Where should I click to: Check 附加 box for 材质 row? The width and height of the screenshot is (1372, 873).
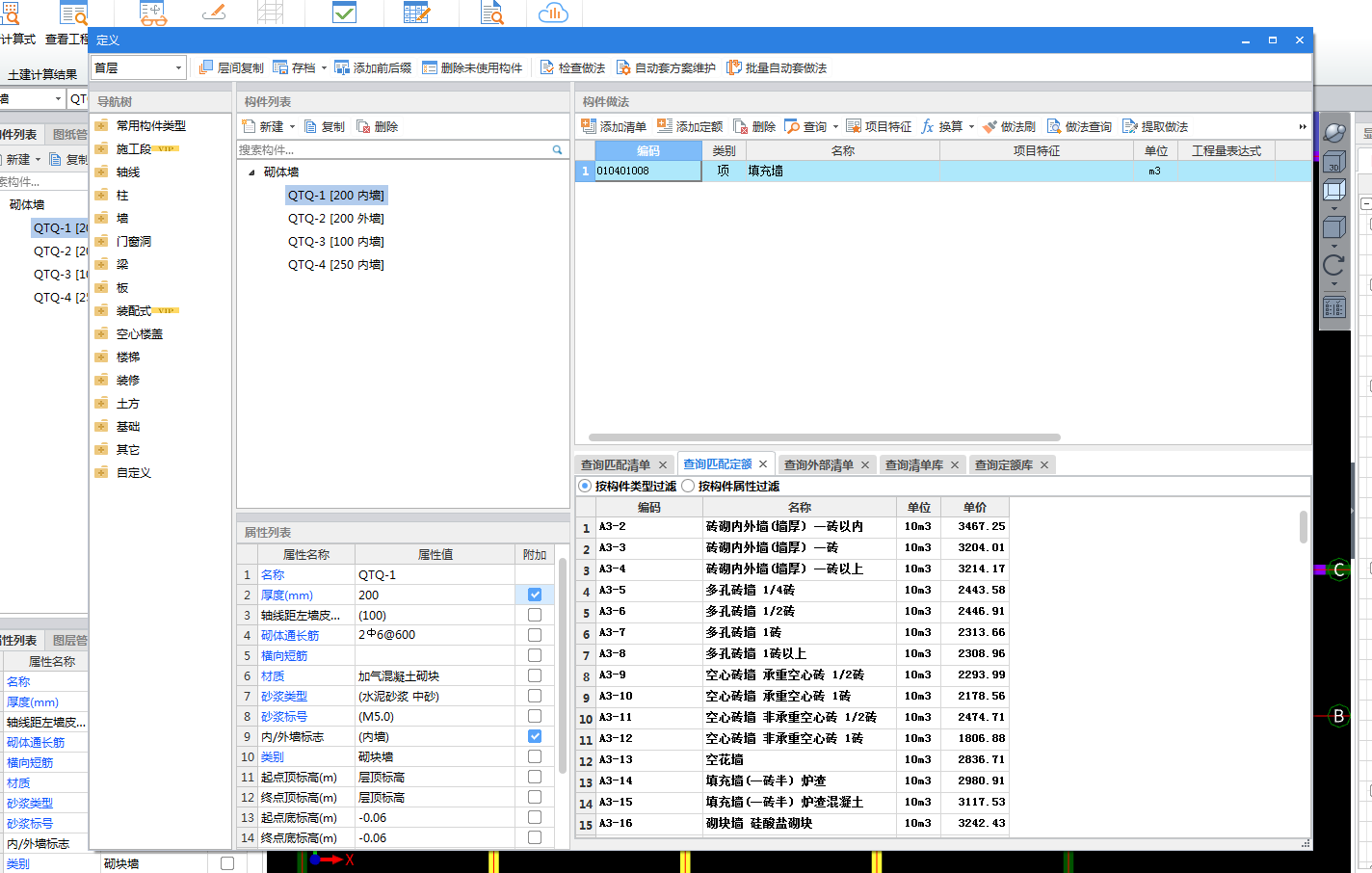click(x=535, y=675)
